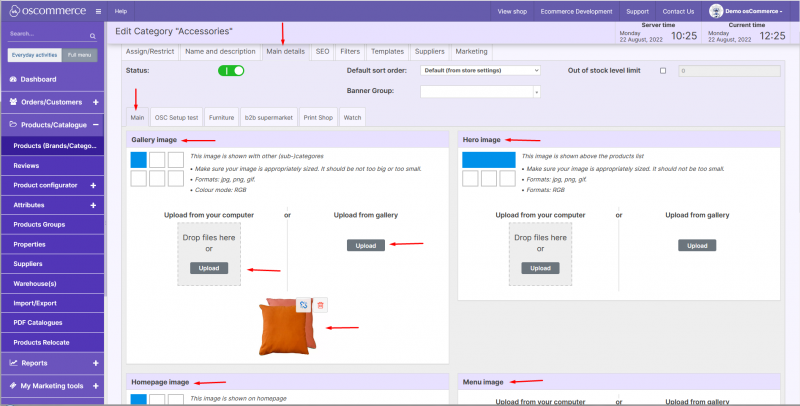Click Upload under Gallery image drop zone
The image size is (800, 406).
(209, 268)
